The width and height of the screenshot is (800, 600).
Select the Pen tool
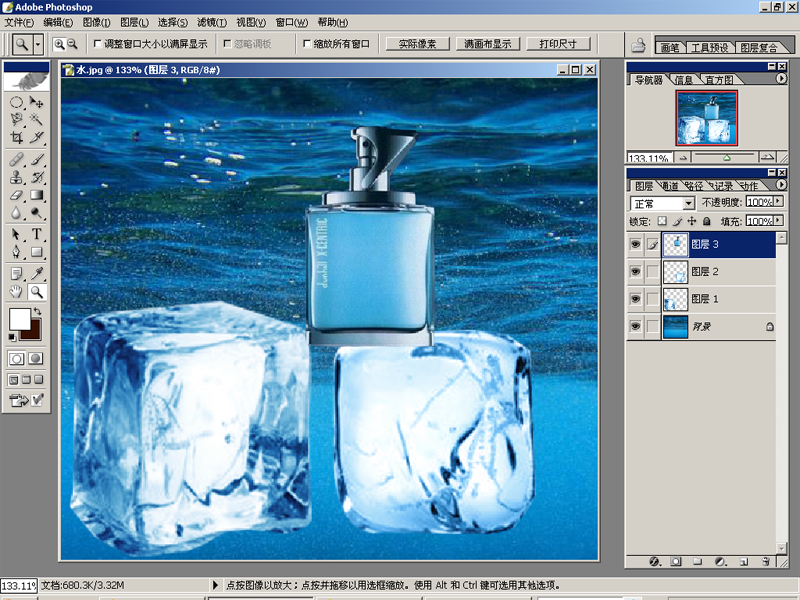[x=16, y=252]
